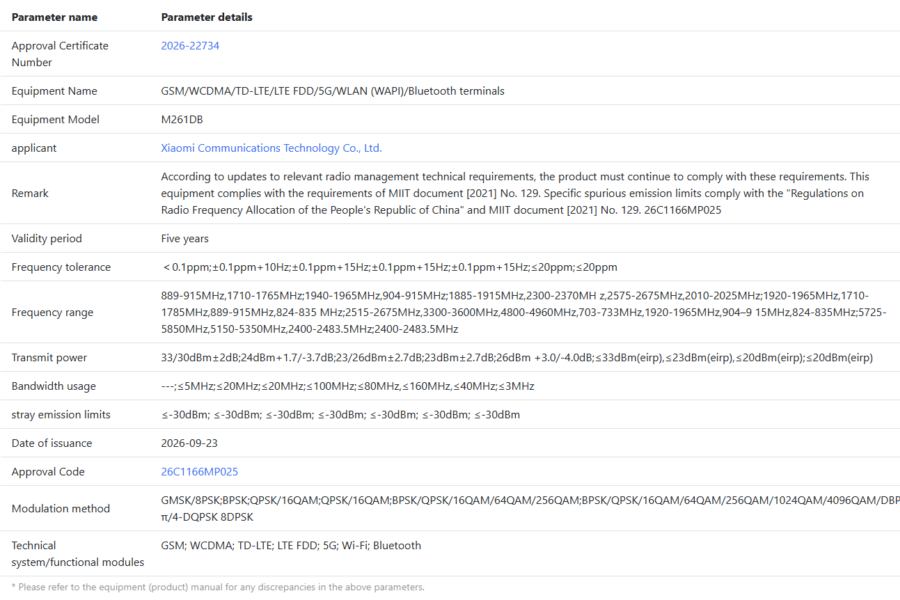Select the GSM/WCDMA/TD-LTE equipment name value
Viewport: 900px width, 600px height.
332,91
